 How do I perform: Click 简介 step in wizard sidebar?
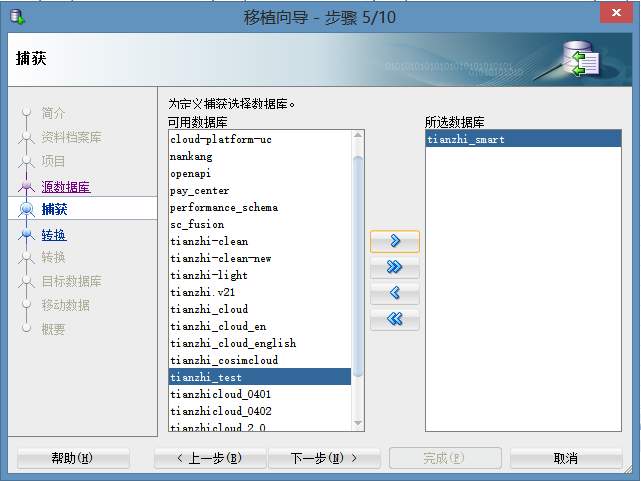[x=54, y=113]
